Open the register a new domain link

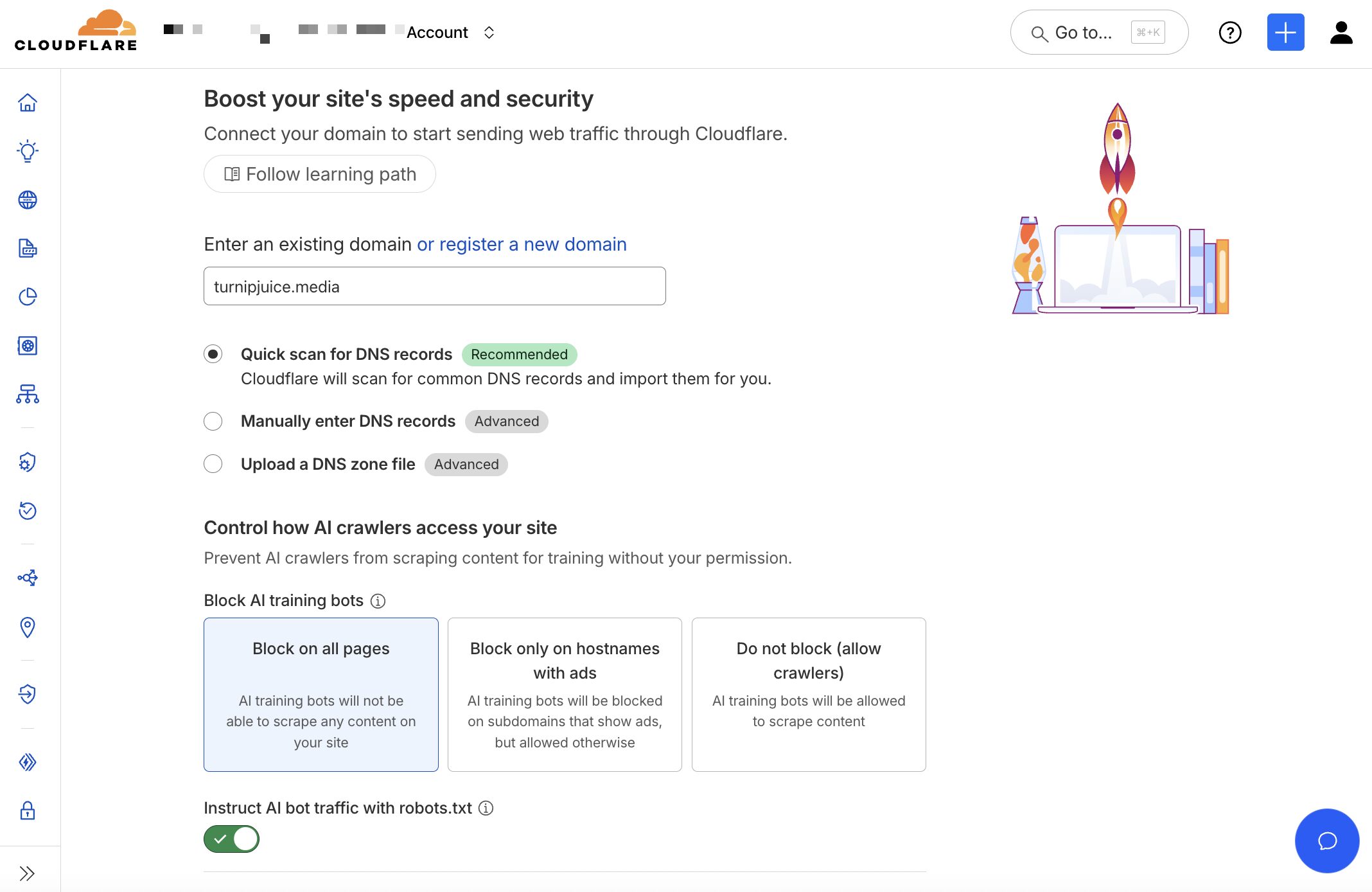[522, 244]
